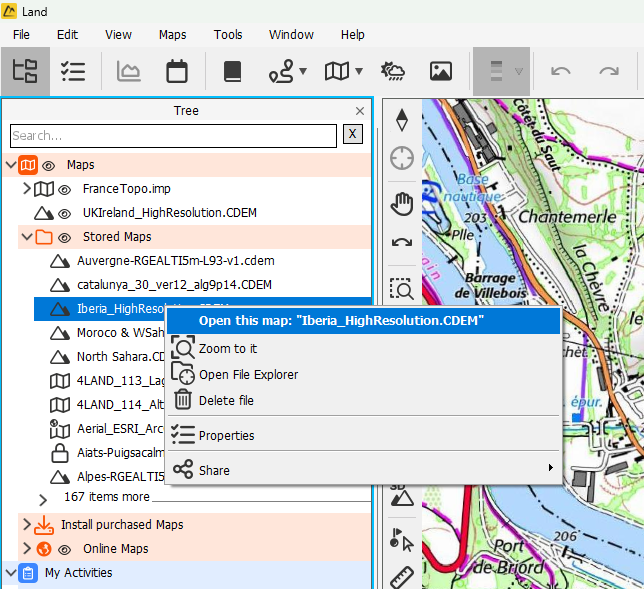Open the route tool dropdown arrow

(302, 72)
